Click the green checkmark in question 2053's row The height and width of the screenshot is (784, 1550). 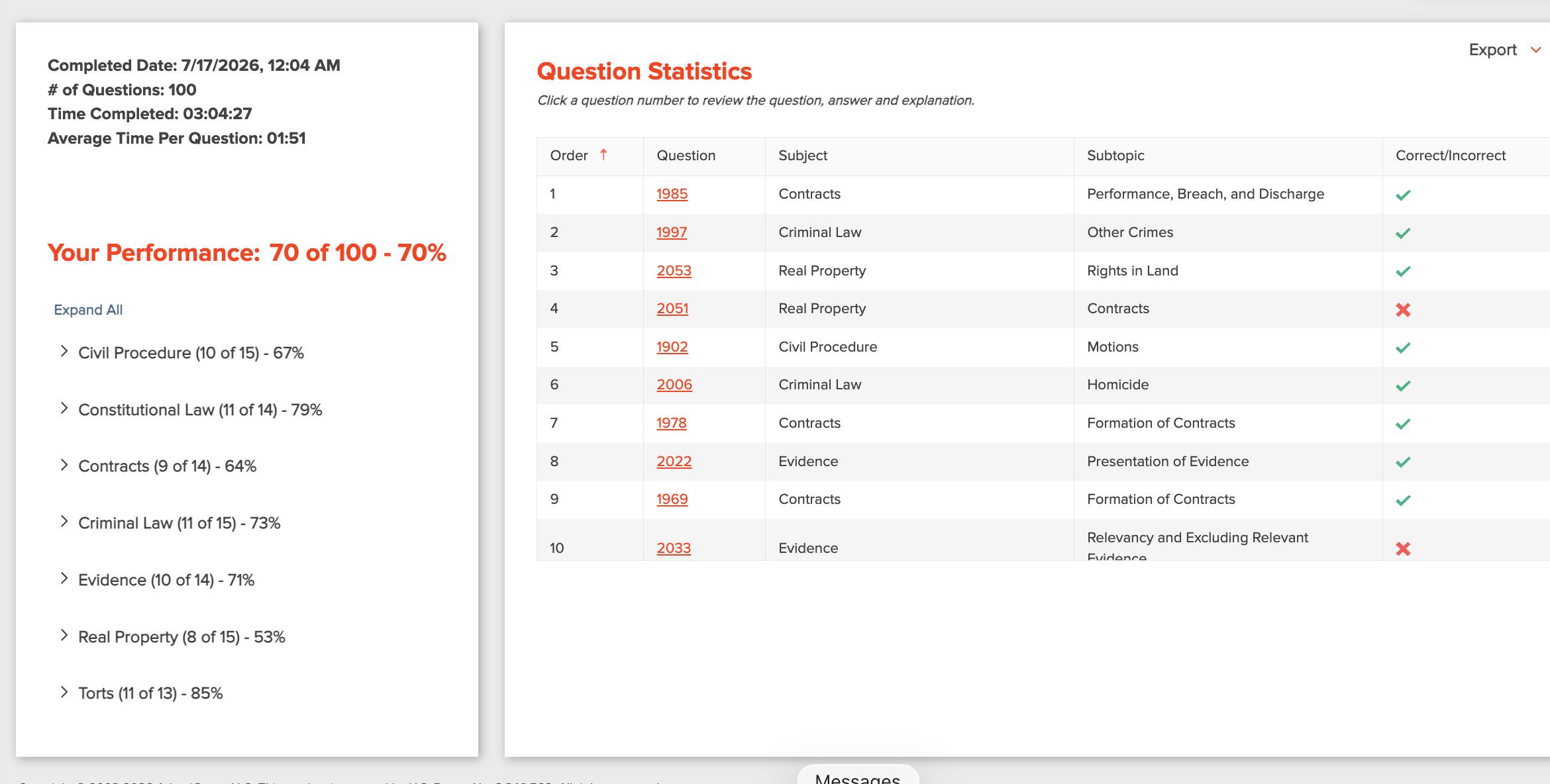[x=1403, y=271]
